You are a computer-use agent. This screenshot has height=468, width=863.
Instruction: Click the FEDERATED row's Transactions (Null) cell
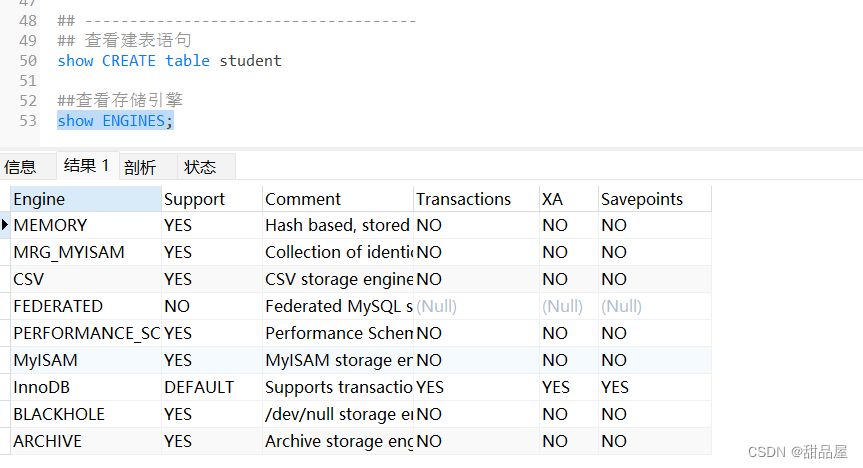click(x=475, y=306)
